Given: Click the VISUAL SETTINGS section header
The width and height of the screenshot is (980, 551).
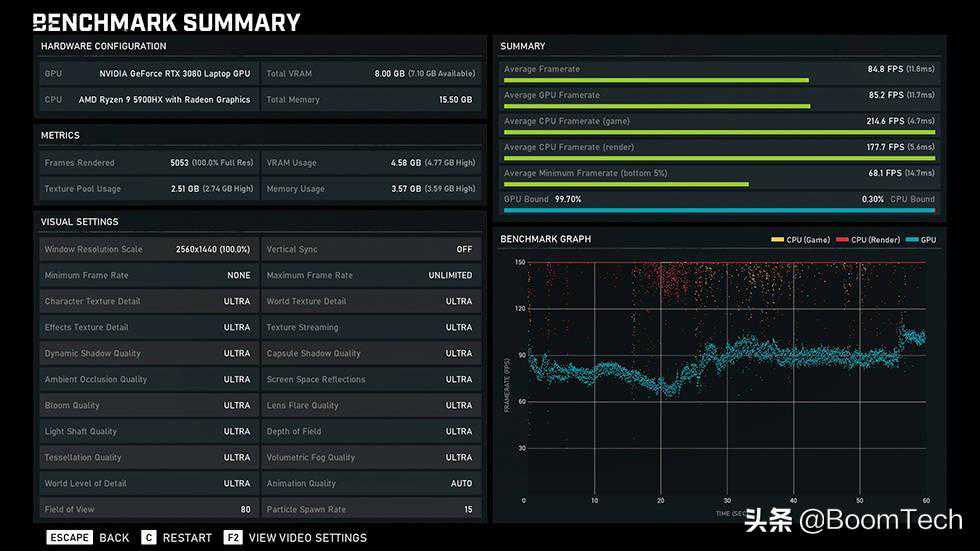Looking at the screenshot, I should click(80, 222).
